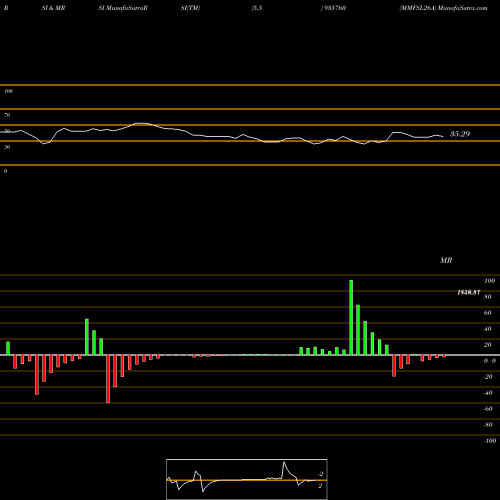Image resolution: width=500 pixels, height=500 pixels.
Task: Click the lowest red MR bar
Action: click(108, 379)
